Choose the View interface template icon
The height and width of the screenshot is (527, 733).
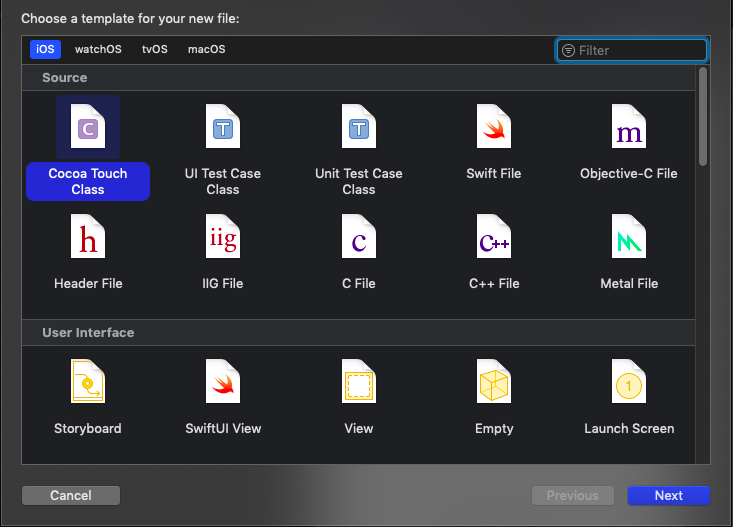tap(359, 382)
